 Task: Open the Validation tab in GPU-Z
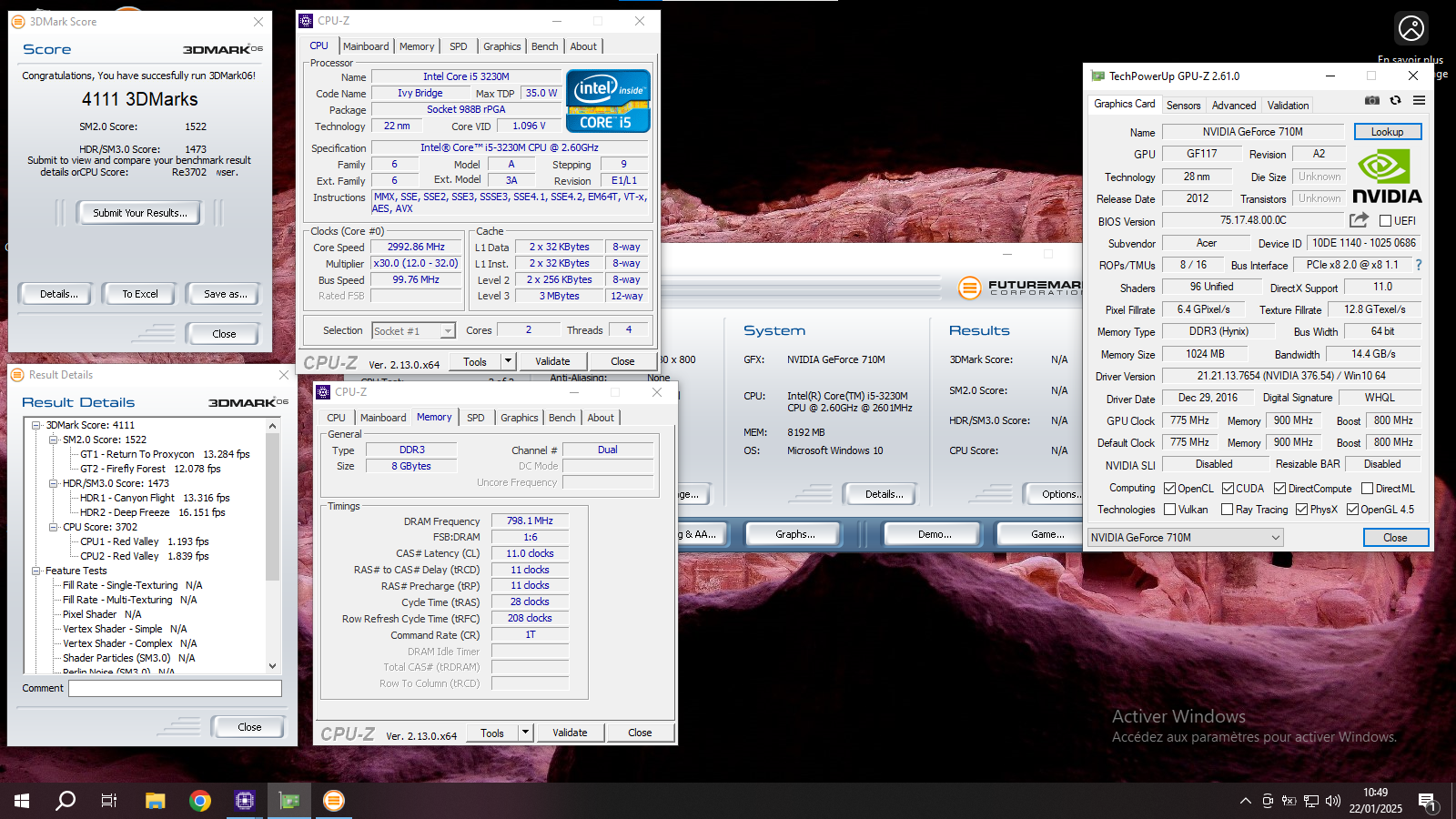click(1289, 106)
